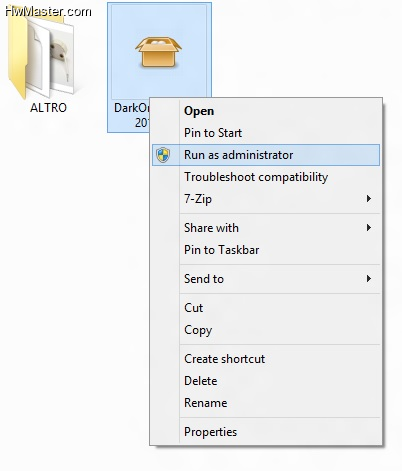Select the DarkOr installer package icon
This screenshot has width=402, height=471.
(159, 52)
